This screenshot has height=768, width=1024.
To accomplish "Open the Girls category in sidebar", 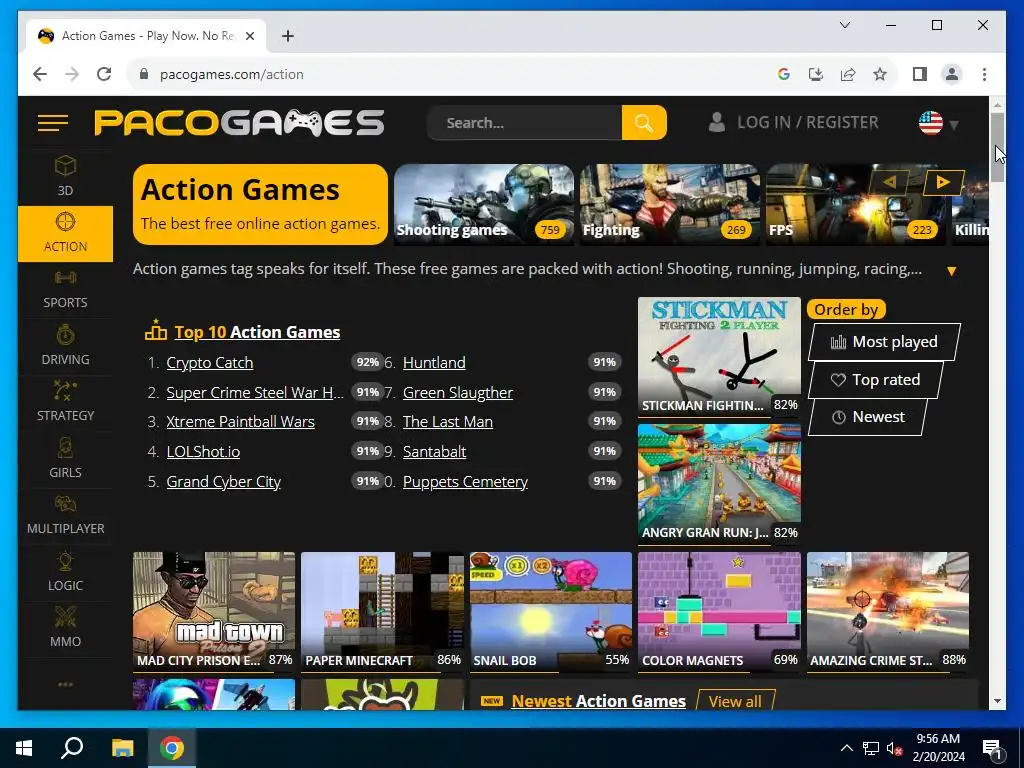I will [x=65, y=459].
